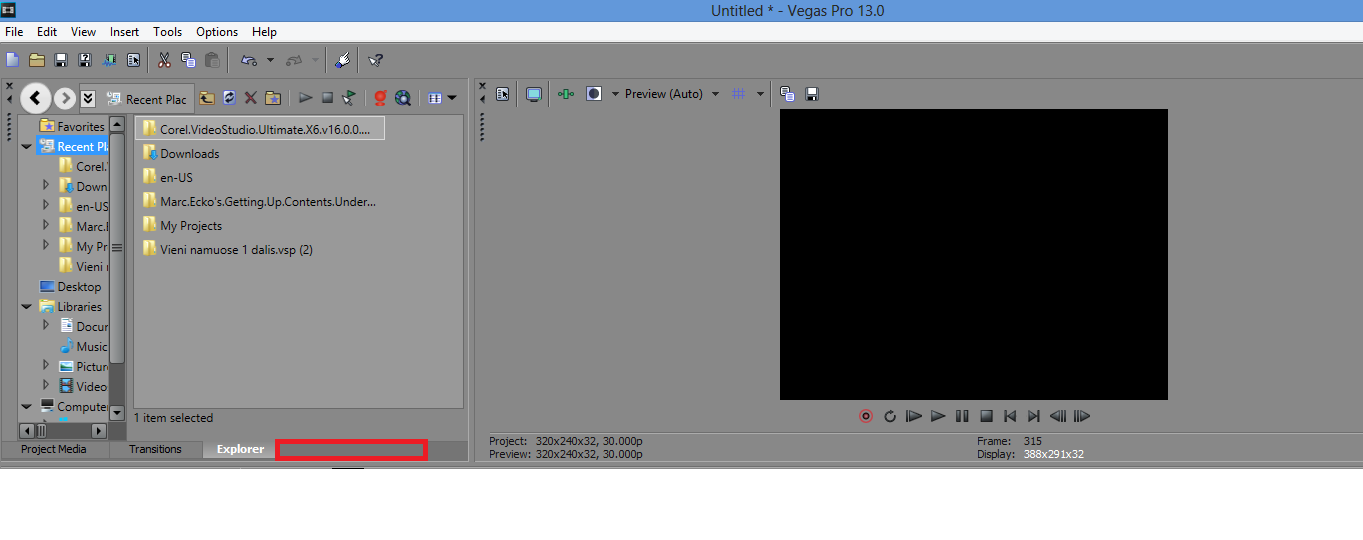Screen dimensions: 1363x540
Task: Save the project with the floppy icon
Action: (61, 60)
